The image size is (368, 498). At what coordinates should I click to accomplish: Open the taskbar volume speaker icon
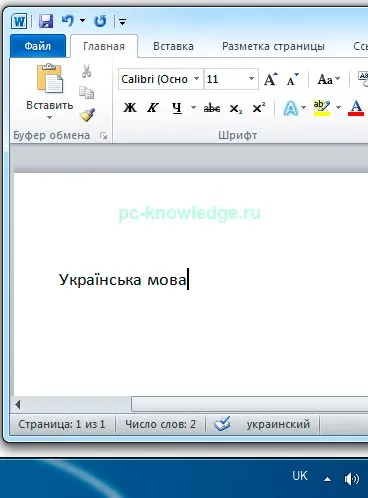coord(352,479)
